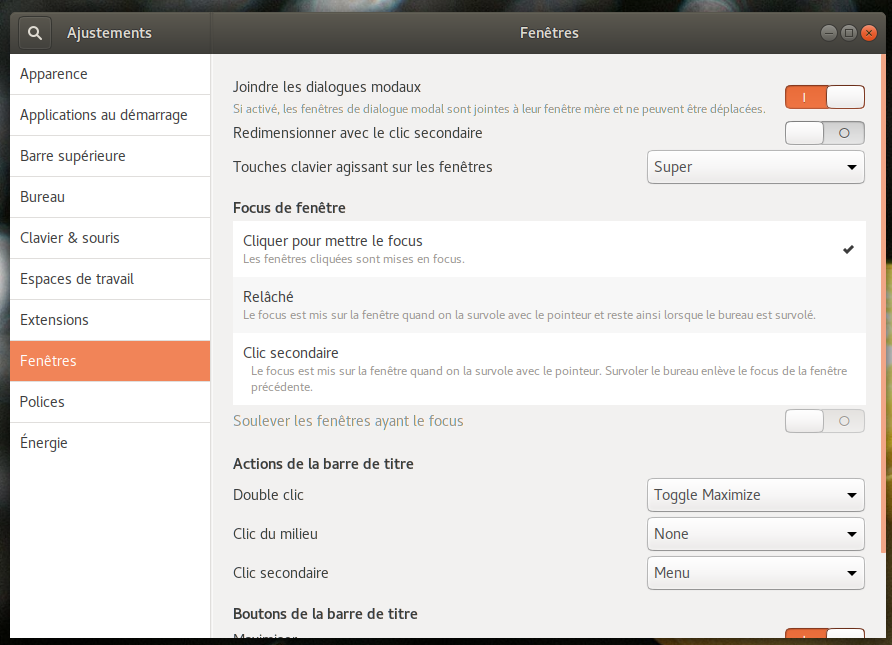Click the Double clic label
This screenshot has width=892, height=645.
pyautogui.click(x=268, y=495)
